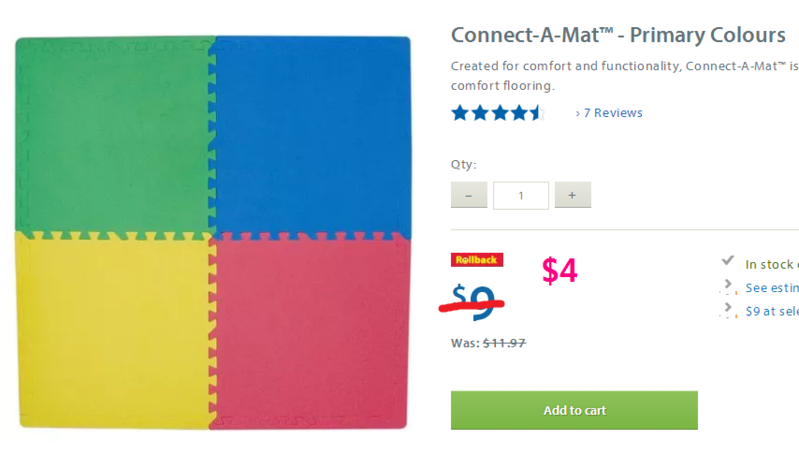
Task: Click the plus quantity button
Action: coord(572,195)
